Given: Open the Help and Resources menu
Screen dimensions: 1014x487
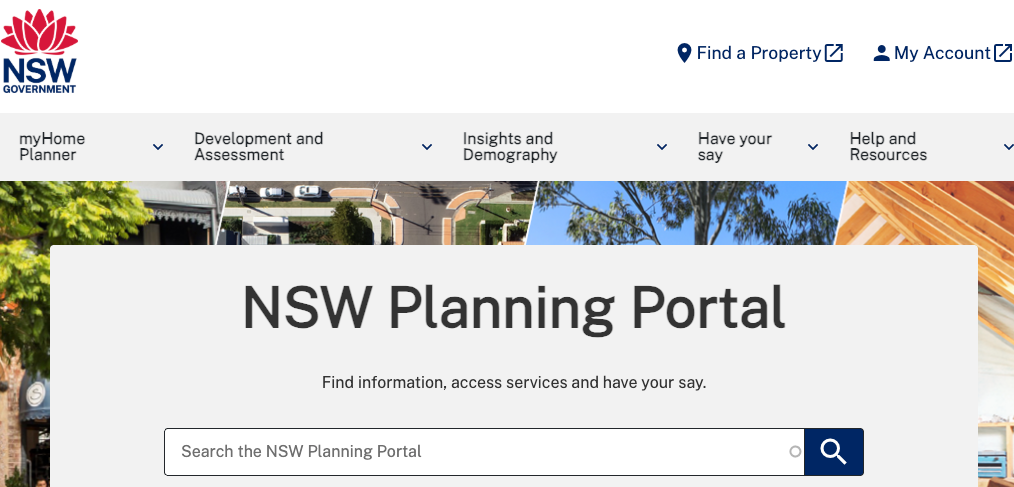Looking at the screenshot, I should click(887, 147).
